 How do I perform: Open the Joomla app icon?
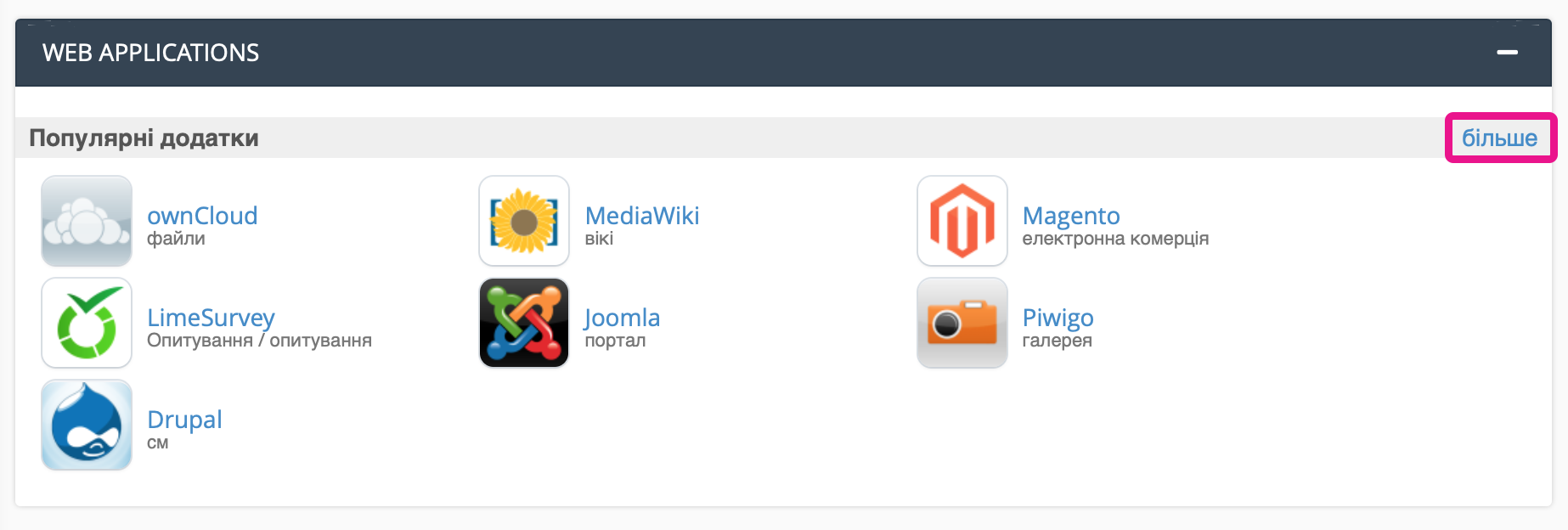tap(524, 323)
